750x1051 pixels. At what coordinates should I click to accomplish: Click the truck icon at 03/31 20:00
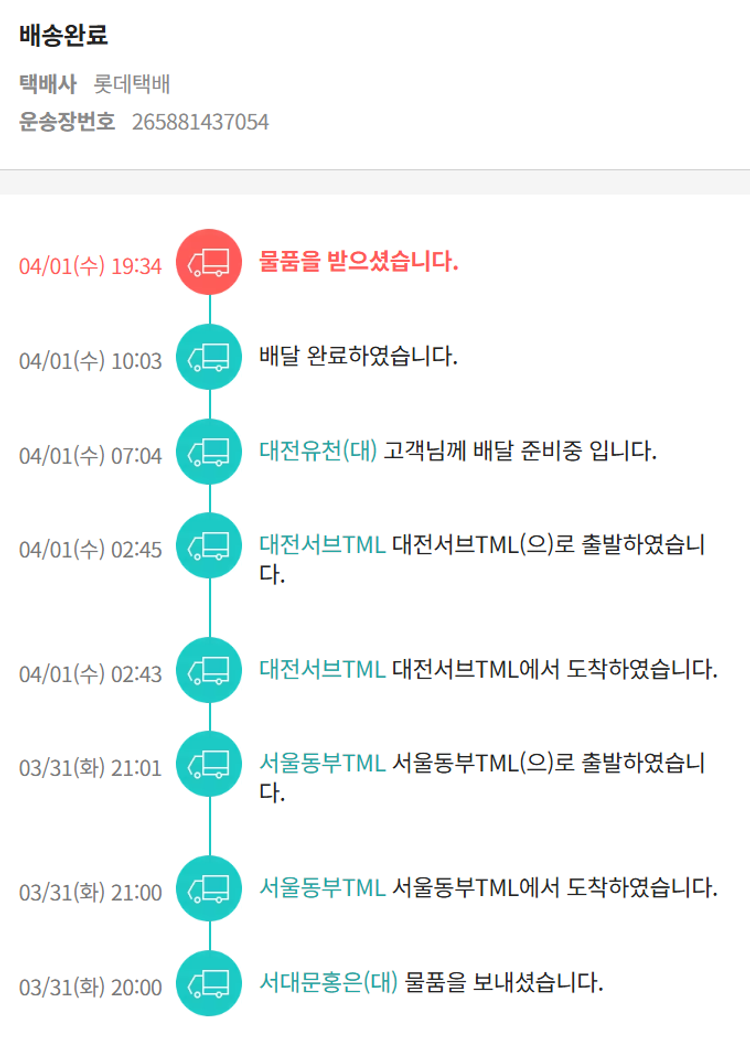[209, 983]
